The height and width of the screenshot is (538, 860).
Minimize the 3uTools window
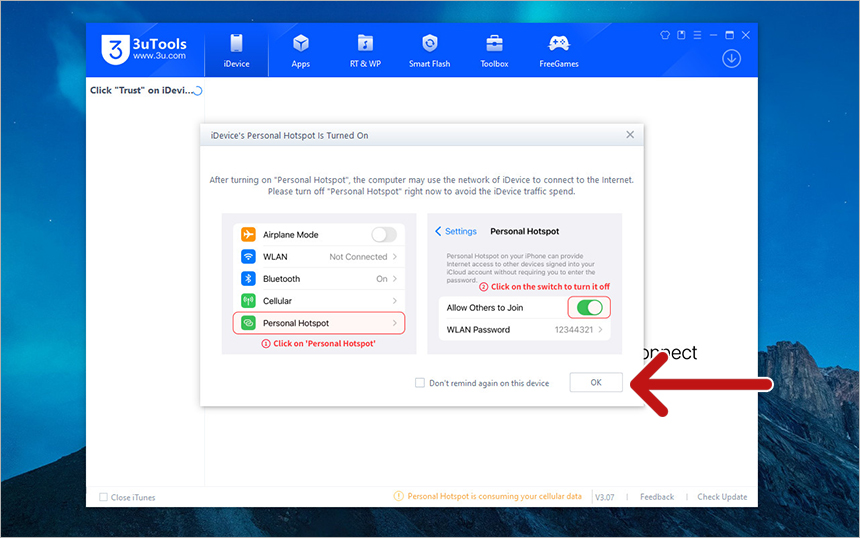[x=713, y=35]
